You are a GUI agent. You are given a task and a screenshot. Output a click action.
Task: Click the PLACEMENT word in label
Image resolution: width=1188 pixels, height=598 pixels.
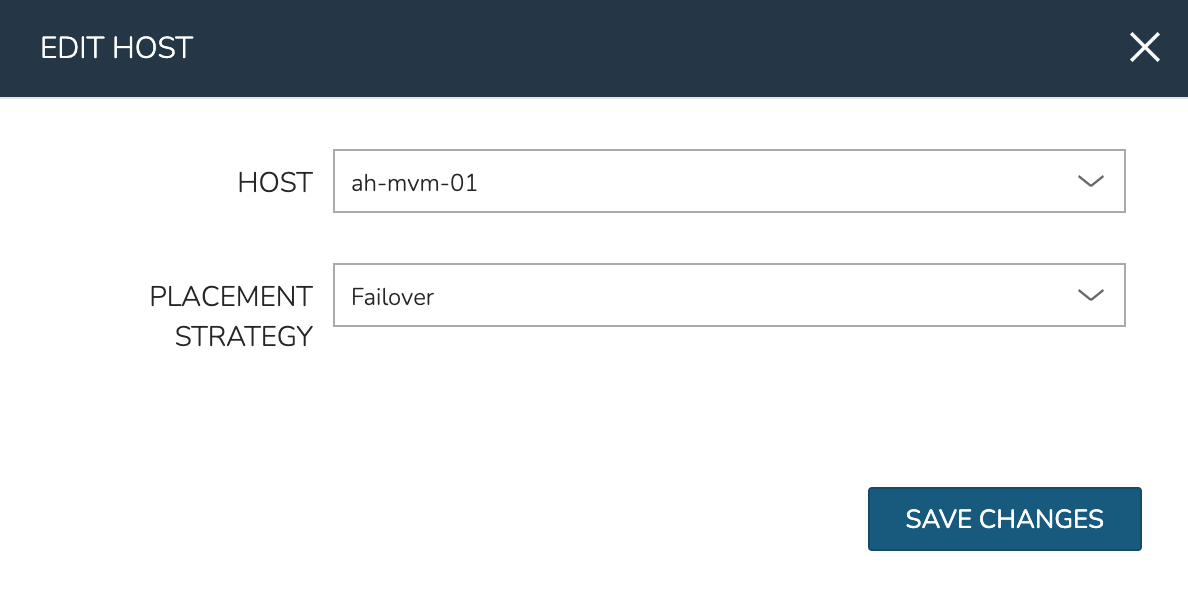click(231, 297)
